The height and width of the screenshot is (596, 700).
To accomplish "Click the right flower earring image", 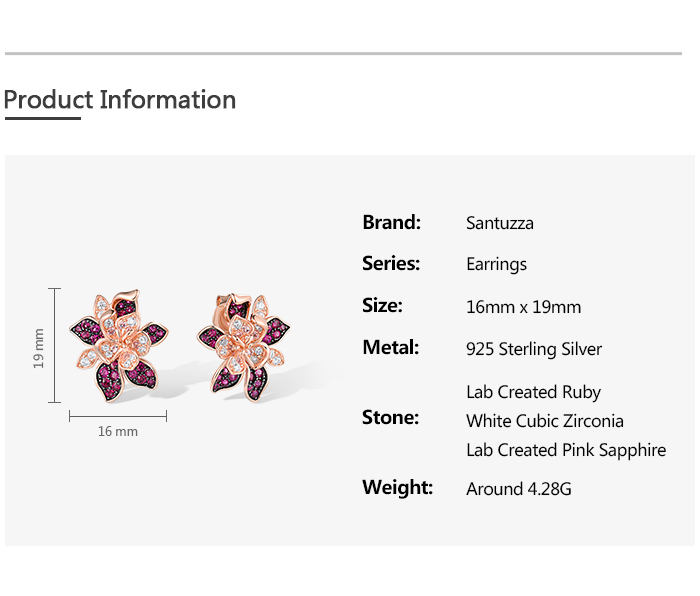I will coord(248,343).
